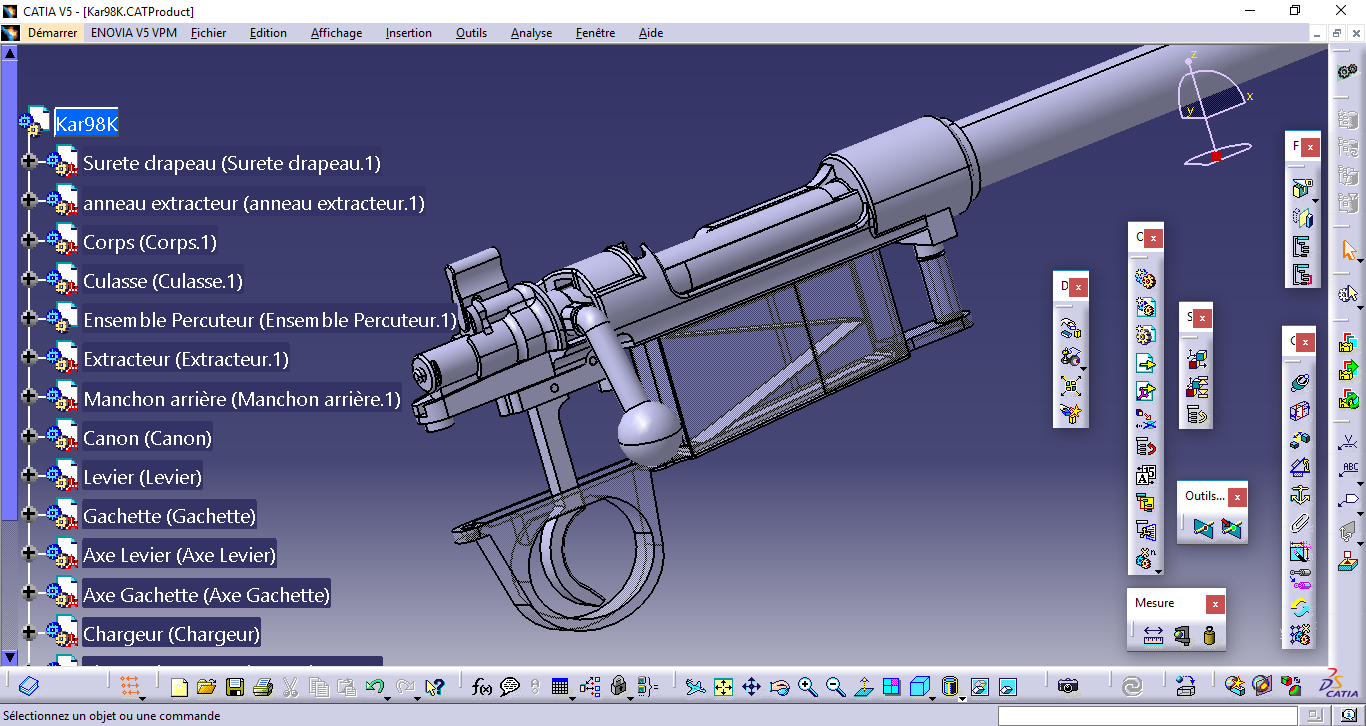Open the Aide menu
The height and width of the screenshot is (726, 1366).
(x=651, y=33)
